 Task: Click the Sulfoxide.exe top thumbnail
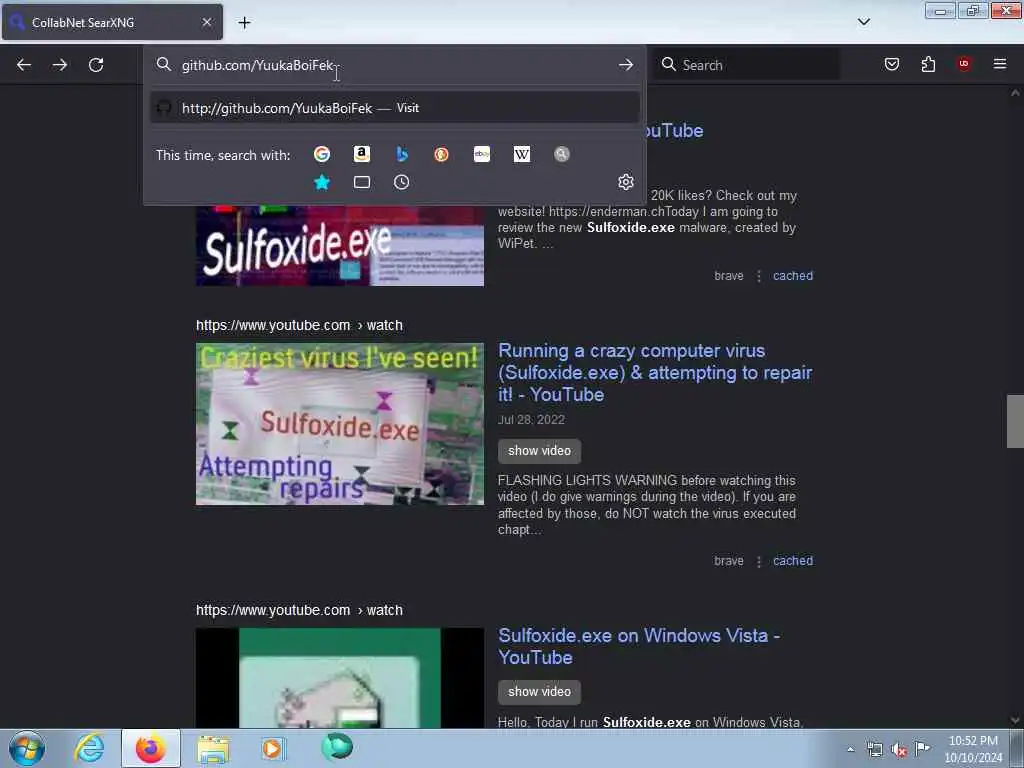coord(340,246)
